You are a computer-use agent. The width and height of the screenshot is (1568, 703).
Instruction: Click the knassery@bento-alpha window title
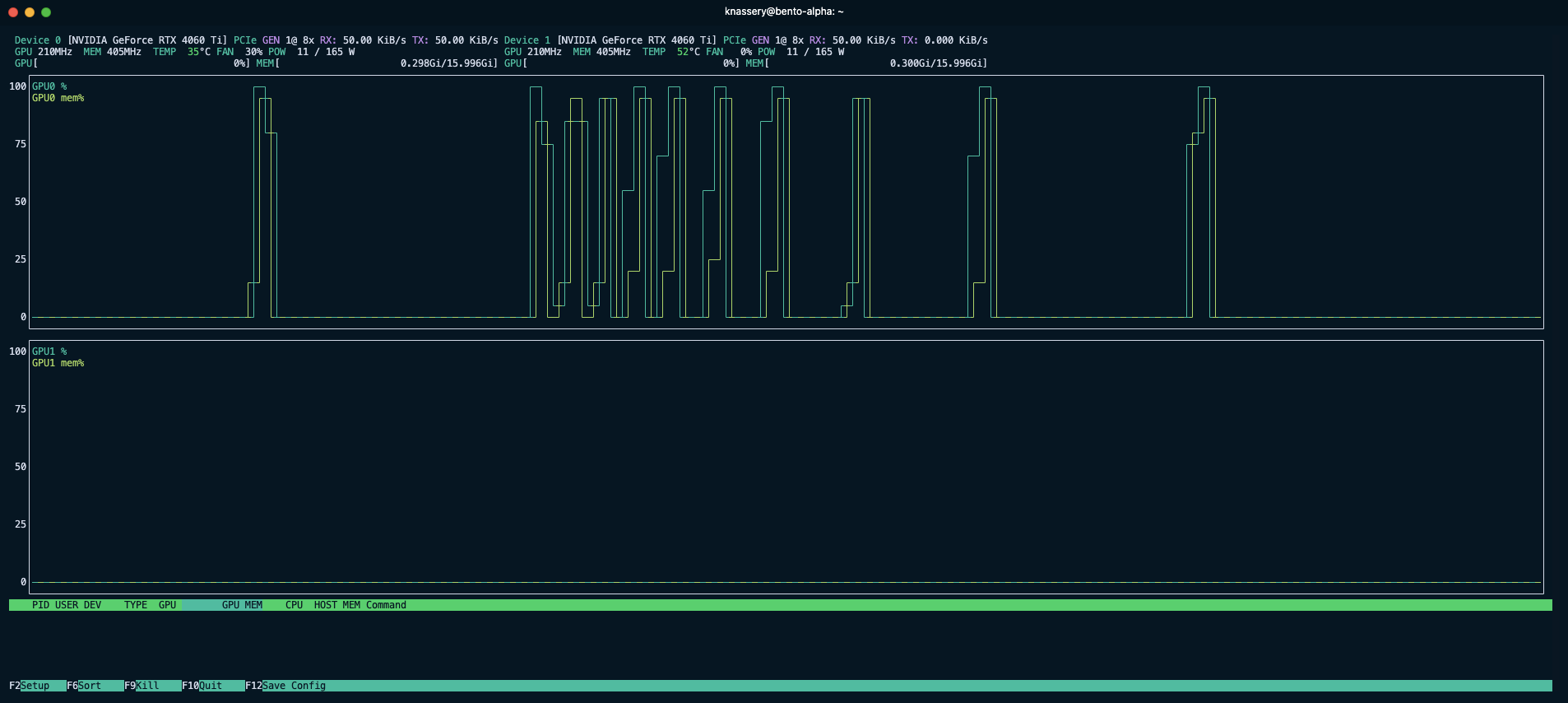[x=783, y=12]
